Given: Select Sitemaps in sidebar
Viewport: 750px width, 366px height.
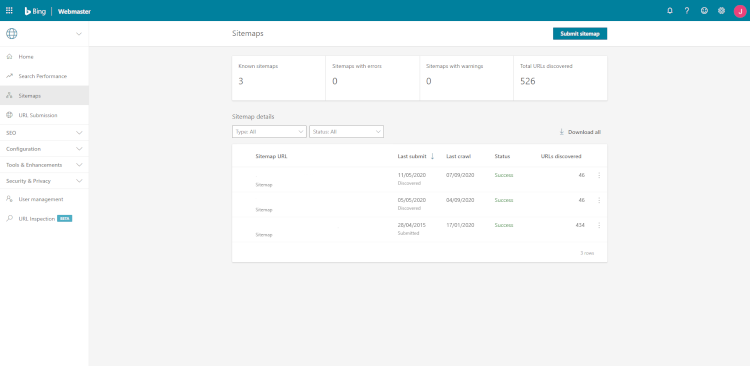Looking at the screenshot, I should point(44,96).
